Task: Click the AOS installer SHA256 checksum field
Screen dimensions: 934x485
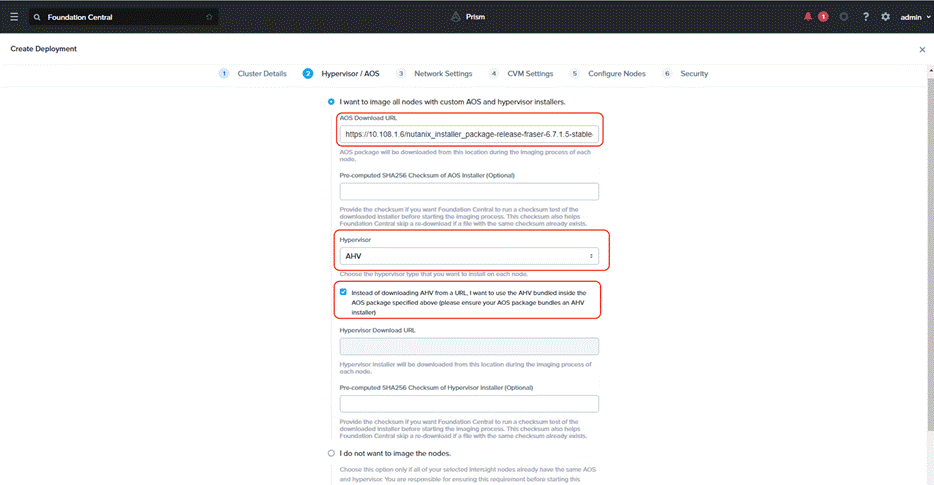Action: (x=469, y=192)
